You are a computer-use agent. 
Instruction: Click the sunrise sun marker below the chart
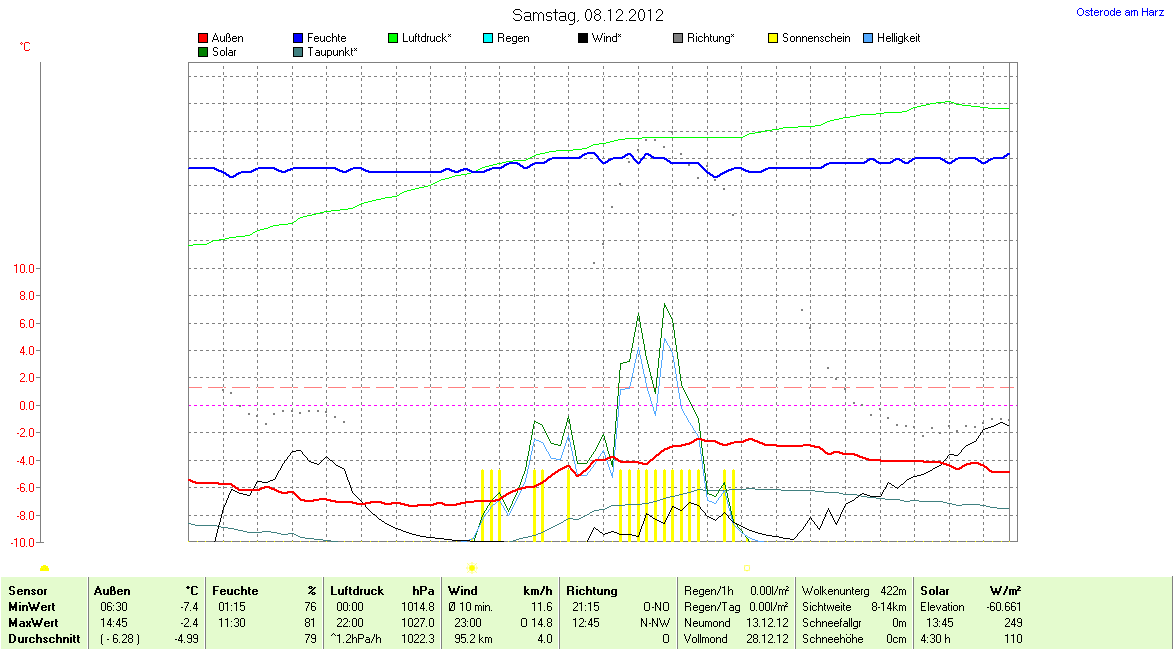coord(45,568)
